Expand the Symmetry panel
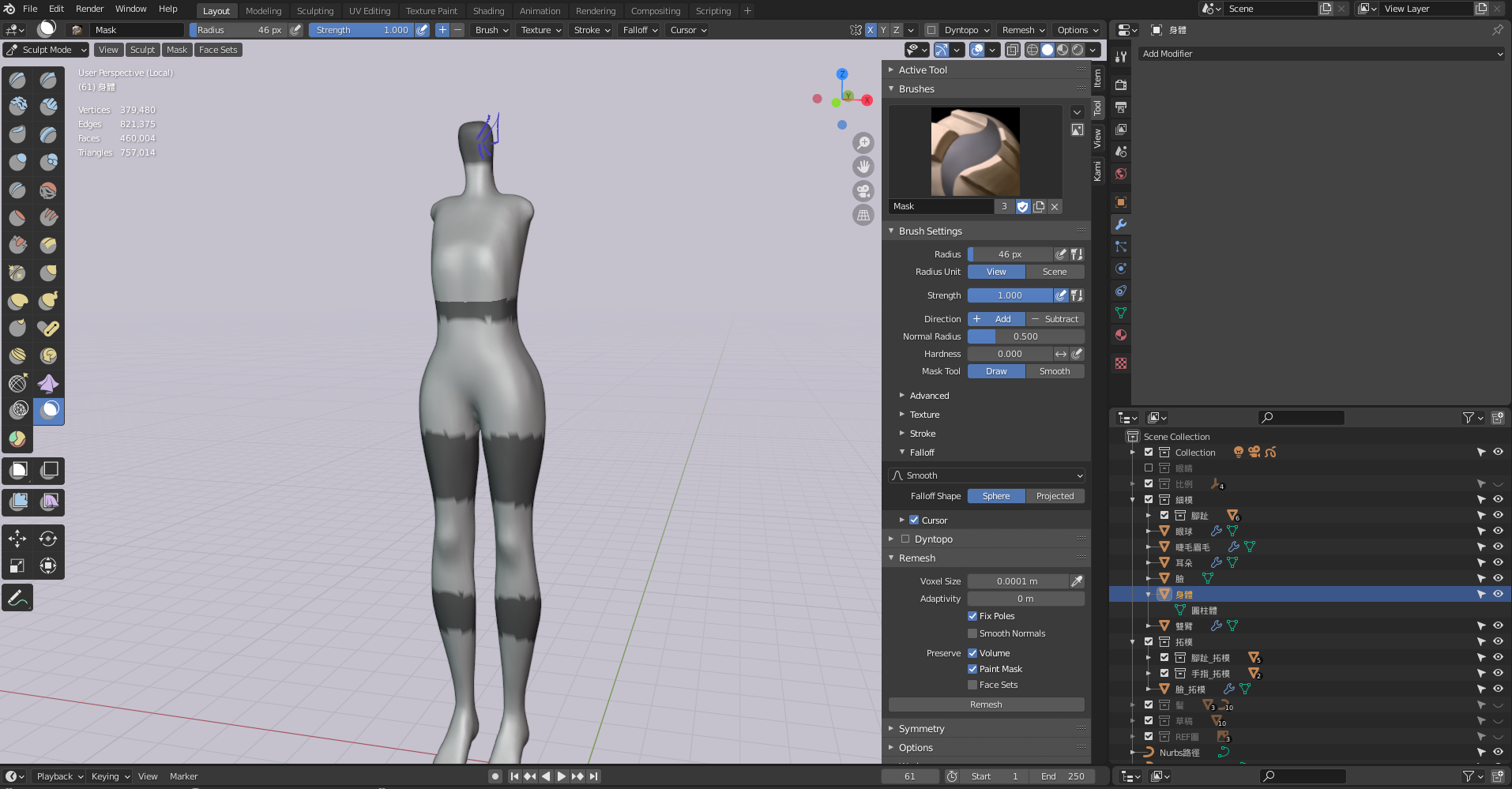The image size is (1512, 789). point(921,729)
